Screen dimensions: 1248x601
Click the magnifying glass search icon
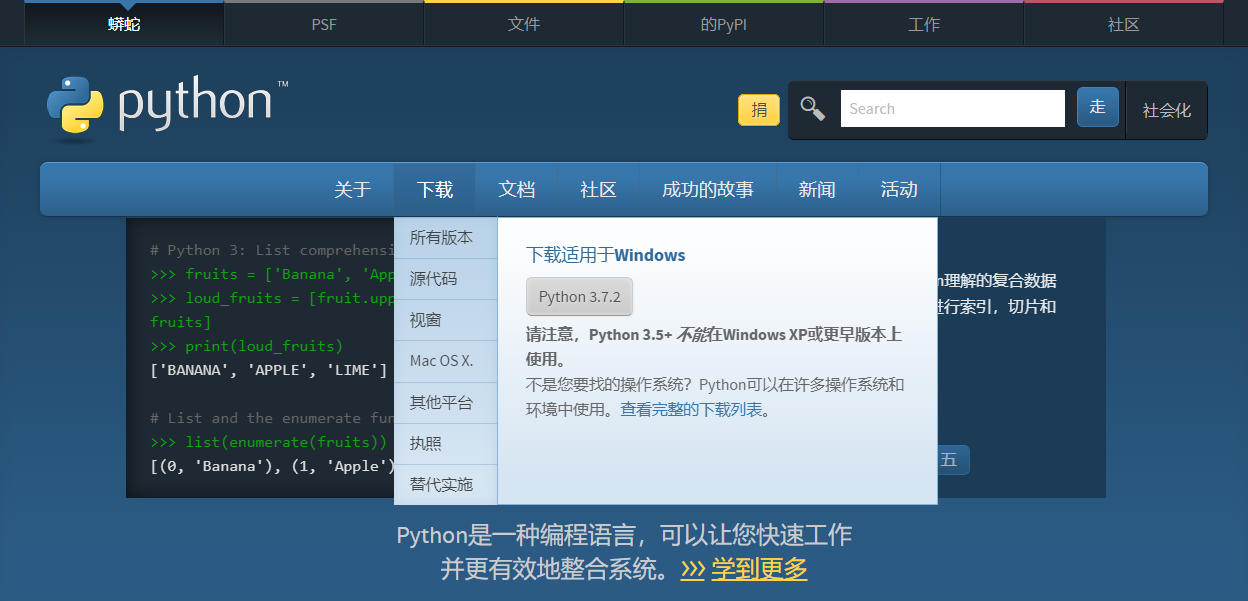pyautogui.click(x=812, y=109)
